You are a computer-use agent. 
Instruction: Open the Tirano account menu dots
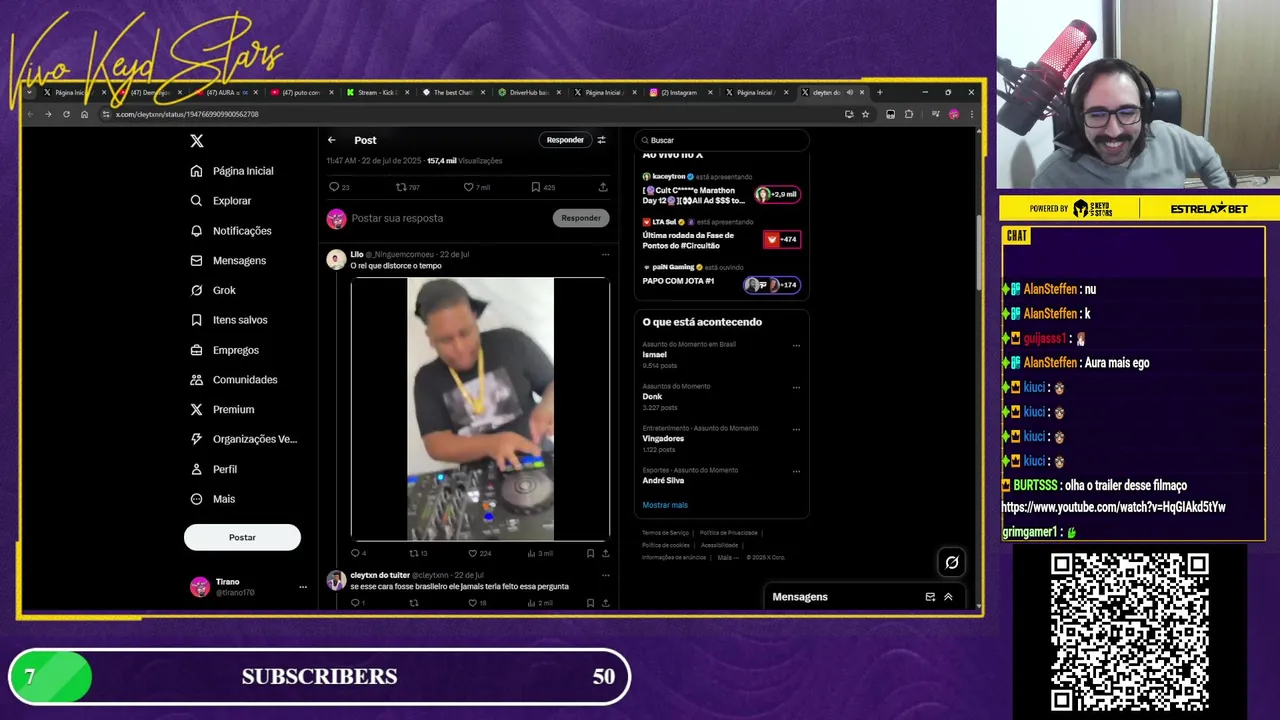coord(303,587)
